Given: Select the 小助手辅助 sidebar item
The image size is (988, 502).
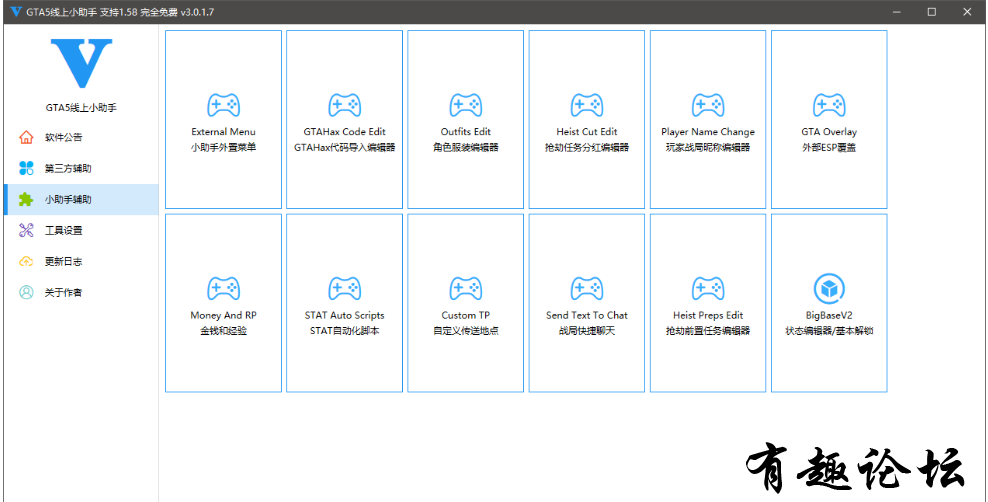Looking at the screenshot, I should [81, 200].
